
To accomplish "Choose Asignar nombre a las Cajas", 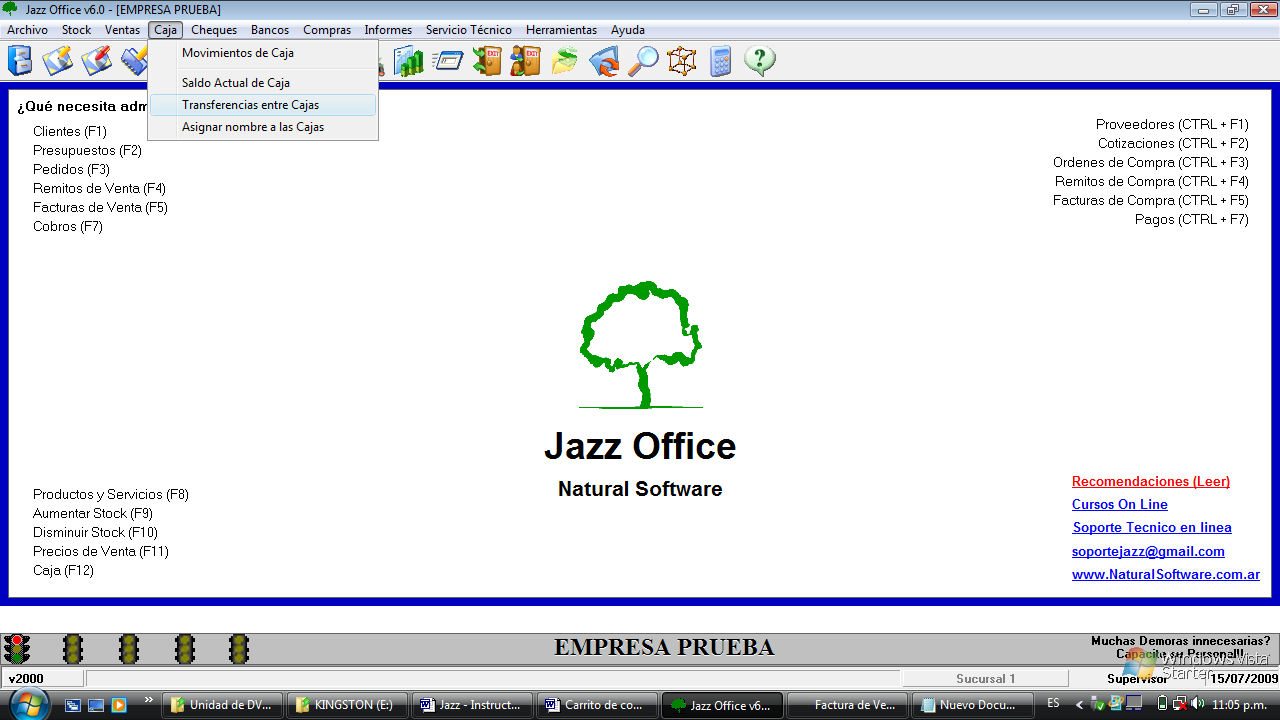I will [263, 127].
